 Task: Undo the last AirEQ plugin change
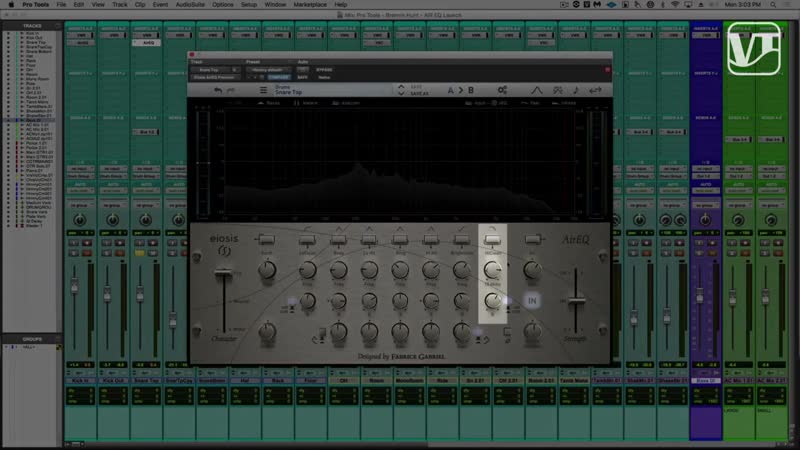pos(218,90)
